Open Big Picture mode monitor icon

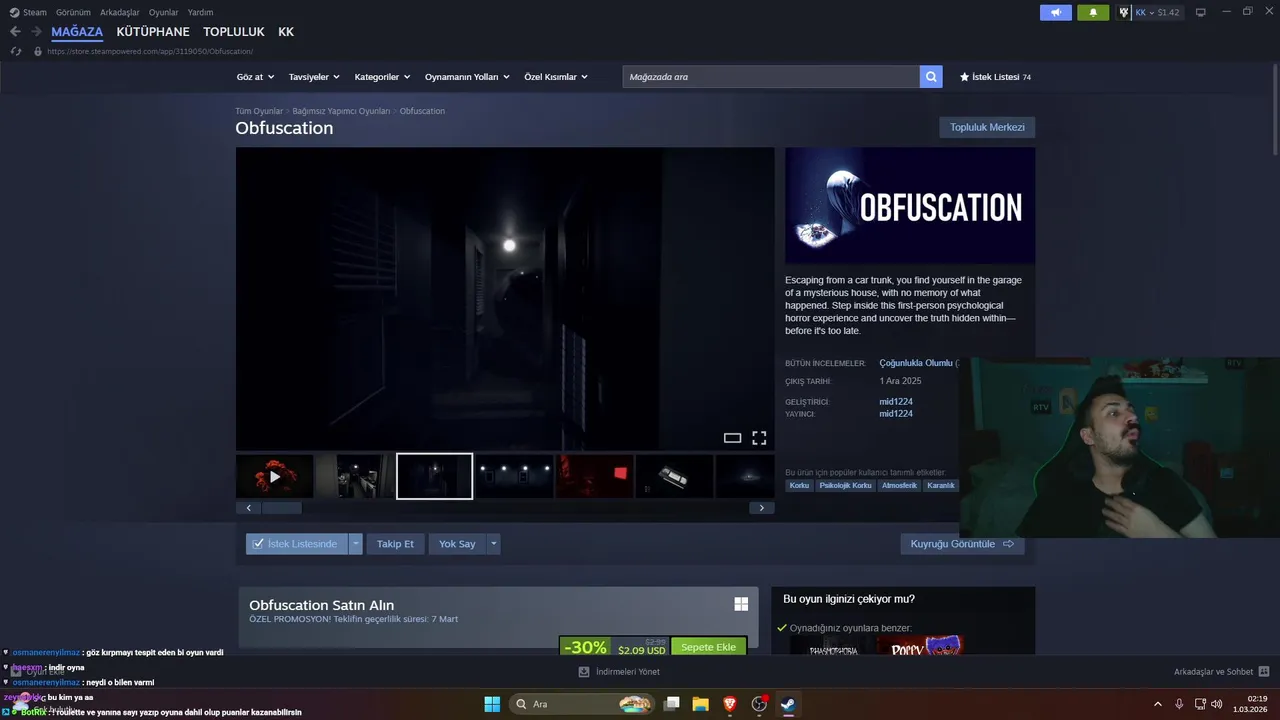click(x=1201, y=12)
